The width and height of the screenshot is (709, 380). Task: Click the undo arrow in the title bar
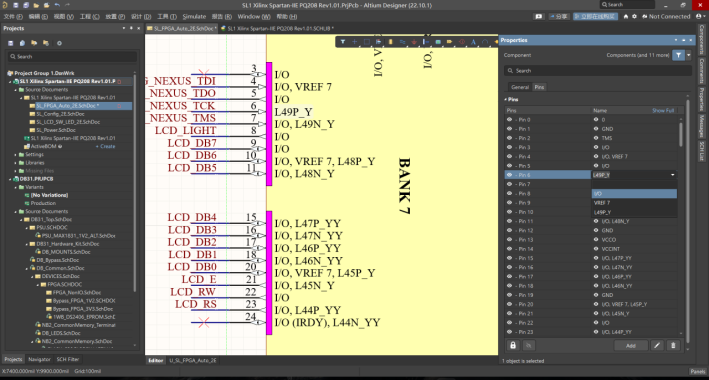tap(57, 5)
